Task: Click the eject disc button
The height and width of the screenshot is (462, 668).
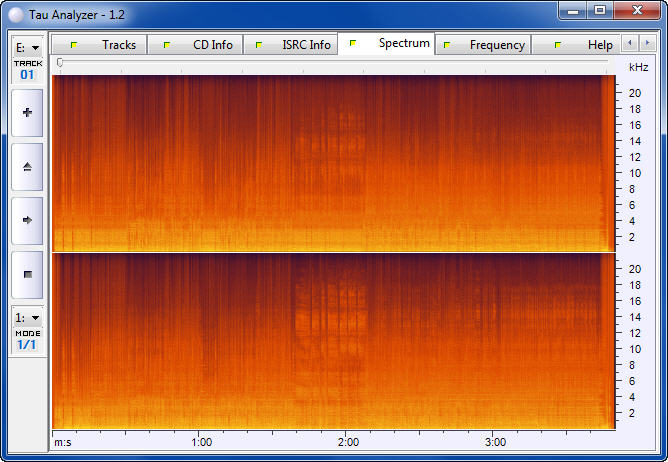Action: pyautogui.click(x=27, y=167)
